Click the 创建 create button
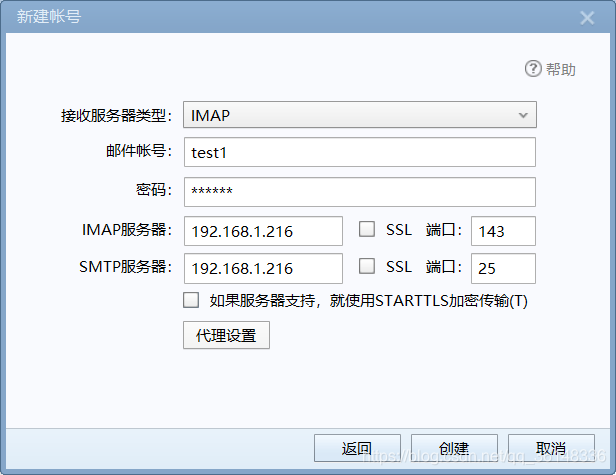Image resolution: width=616 pixels, height=475 pixels. pos(454,448)
